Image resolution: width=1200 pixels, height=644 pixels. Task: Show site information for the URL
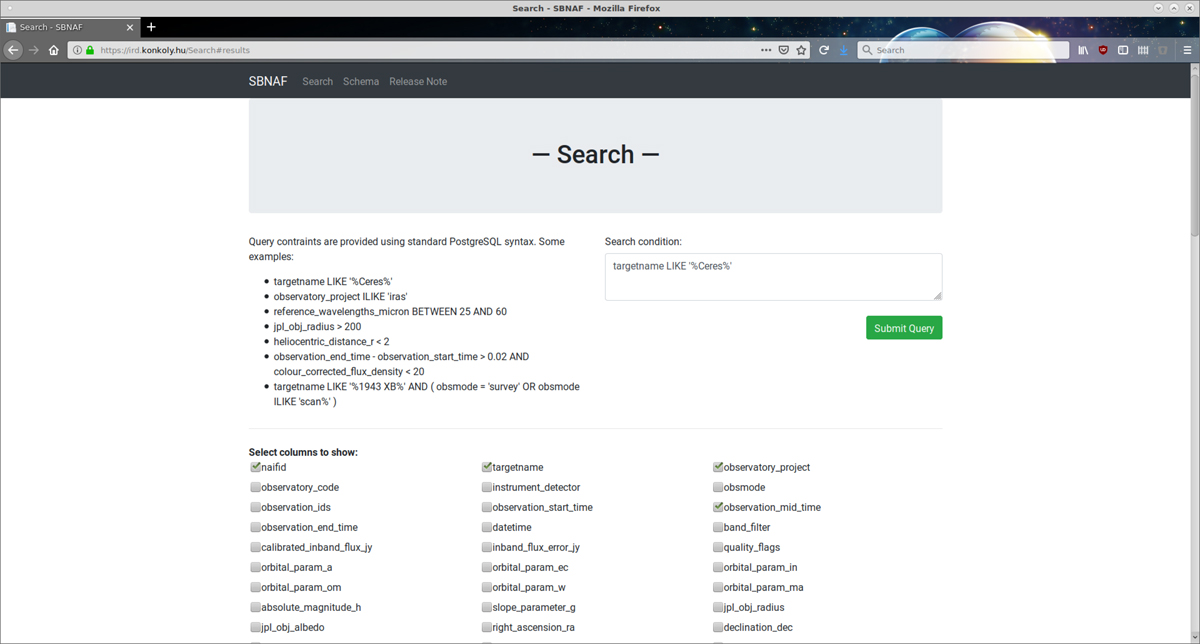point(78,50)
